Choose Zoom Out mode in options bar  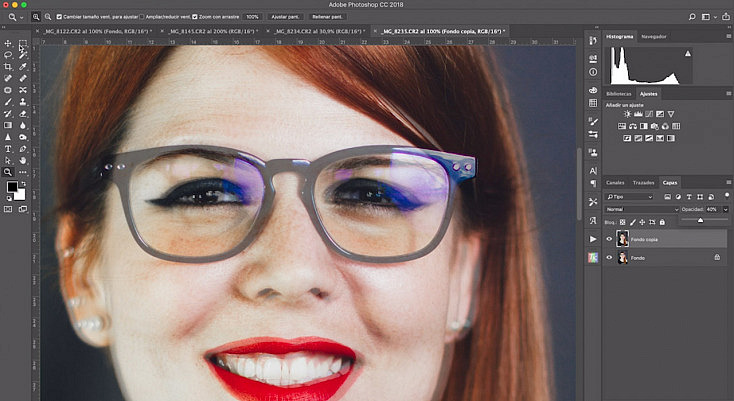point(48,17)
